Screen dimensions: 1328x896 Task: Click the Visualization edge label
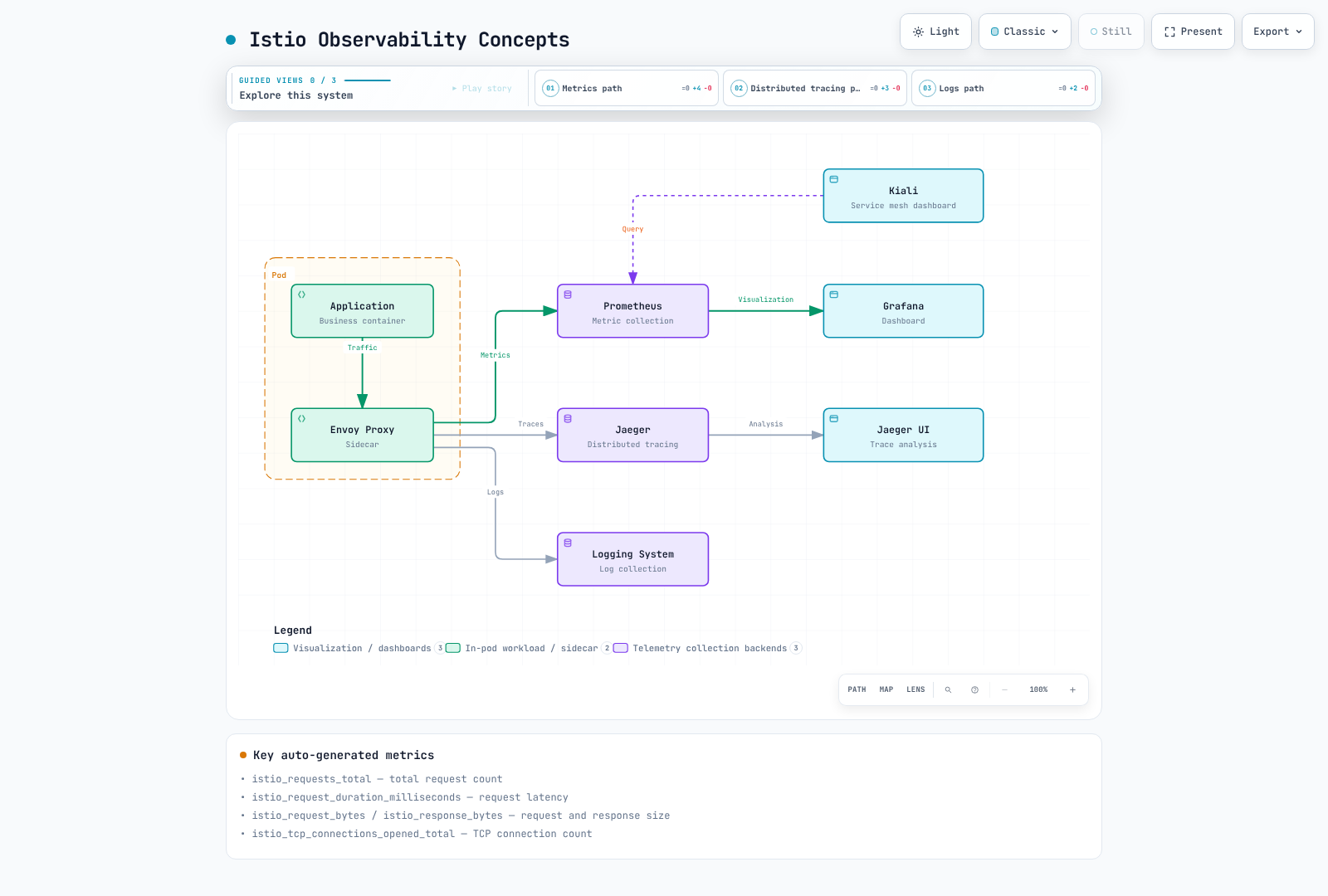coord(765,299)
